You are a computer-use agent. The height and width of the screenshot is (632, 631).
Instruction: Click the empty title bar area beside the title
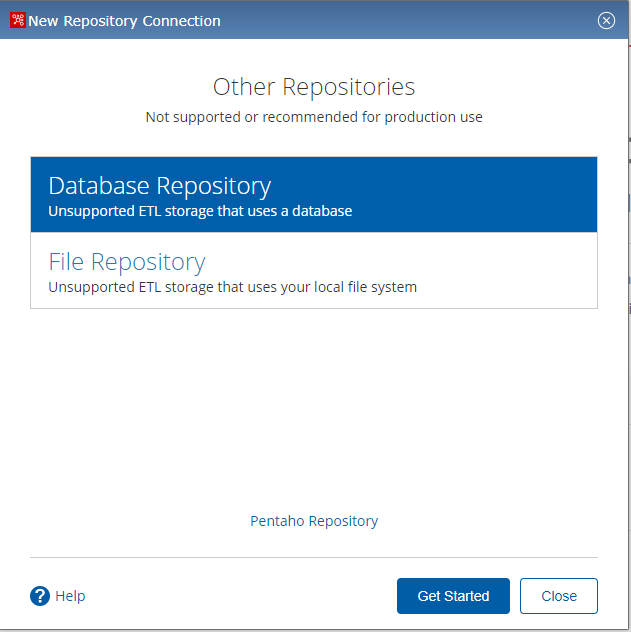pos(400,20)
